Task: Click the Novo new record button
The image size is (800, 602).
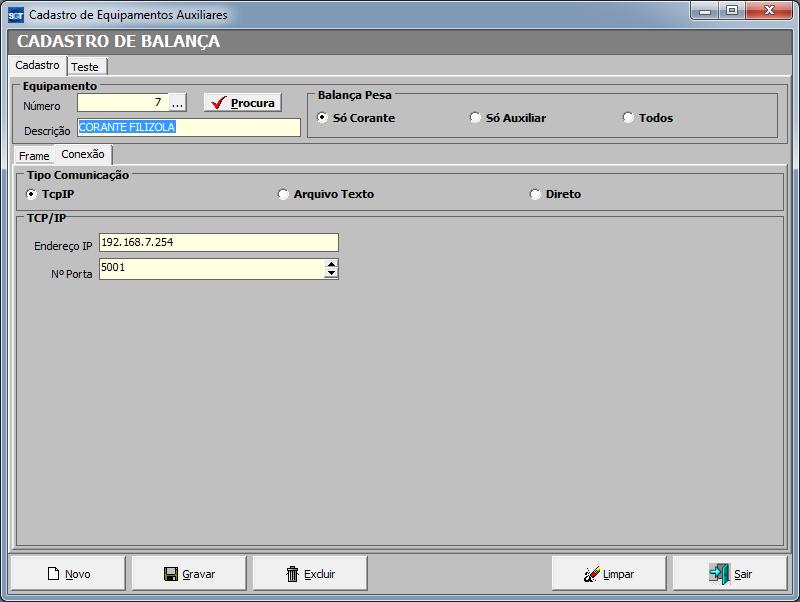Action: pyautogui.click(x=68, y=574)
